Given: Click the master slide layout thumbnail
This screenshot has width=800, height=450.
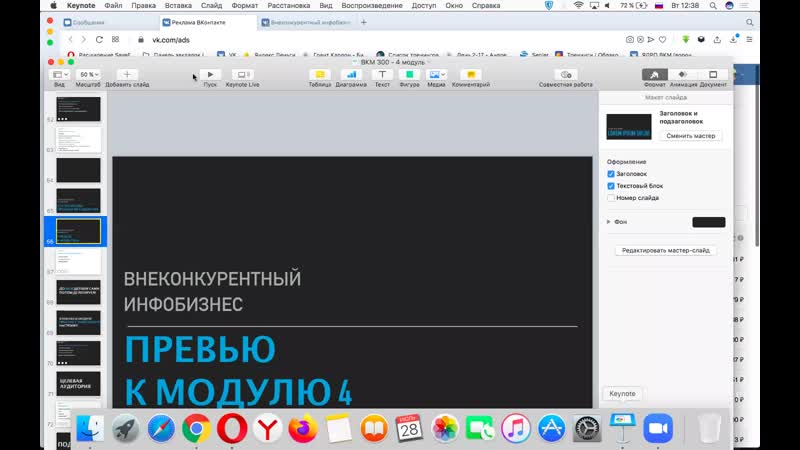Looking at the screenshot, I should [x=629, y=127].
